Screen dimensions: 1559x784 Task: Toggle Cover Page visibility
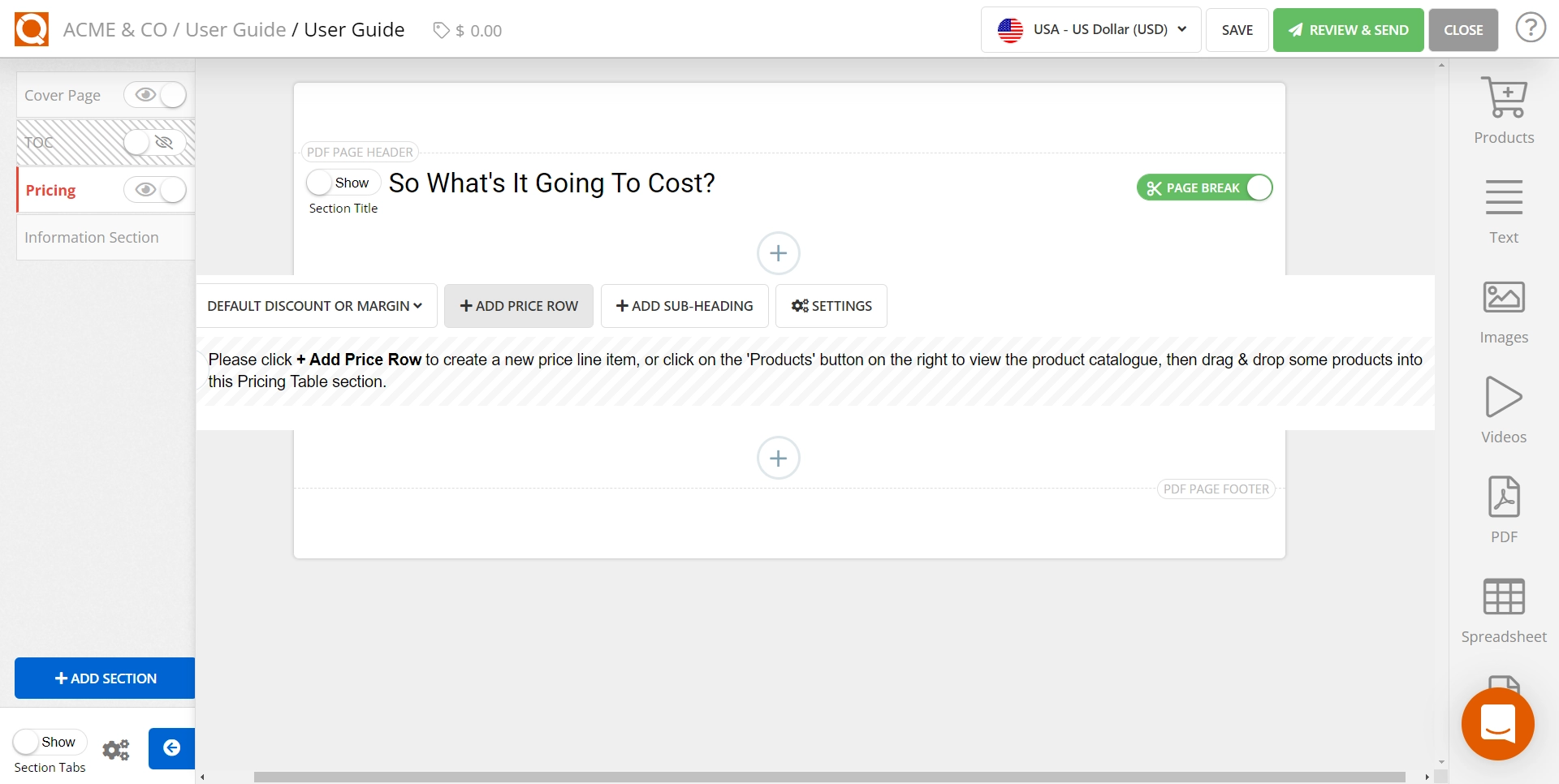pos(155,96)
